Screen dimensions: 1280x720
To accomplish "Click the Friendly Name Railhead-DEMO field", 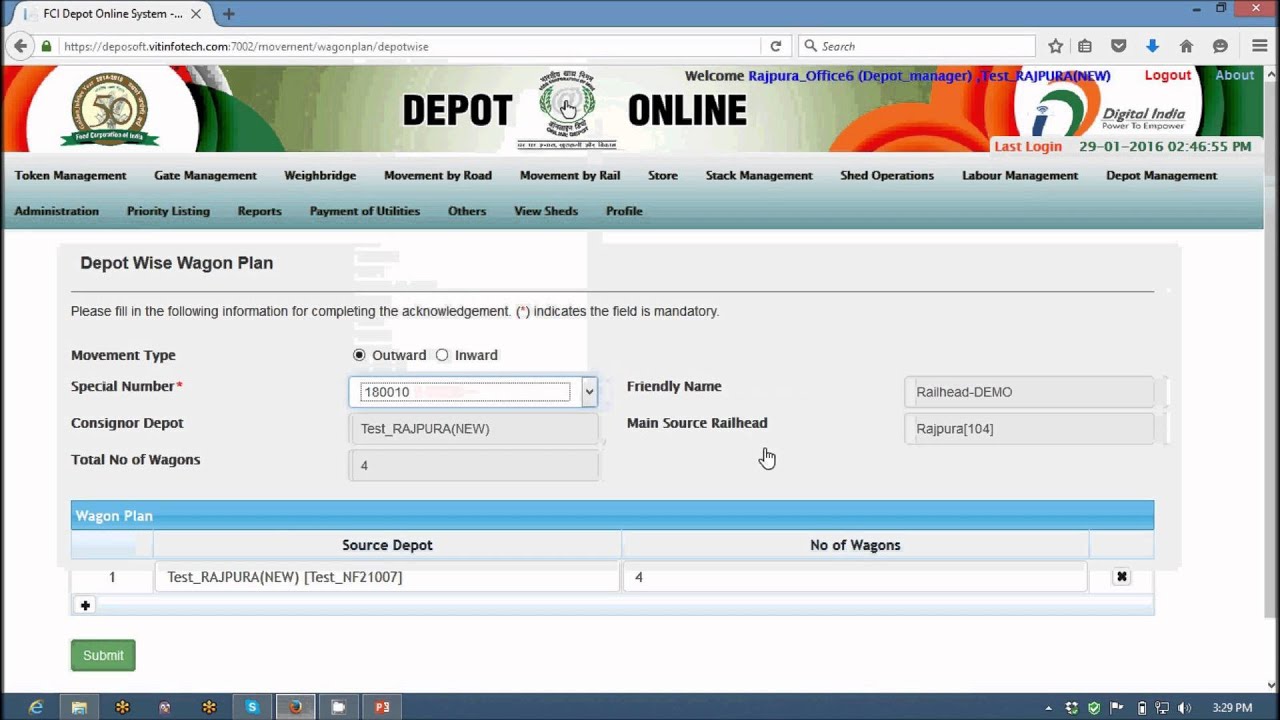I will click(1029, 392).
